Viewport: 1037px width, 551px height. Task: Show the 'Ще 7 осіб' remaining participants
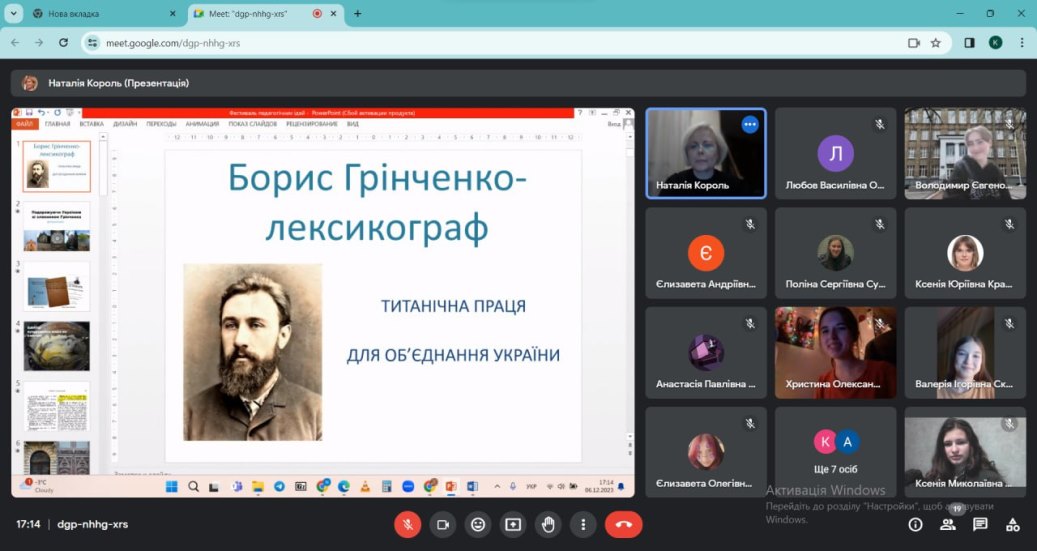[x=835, y=452]
